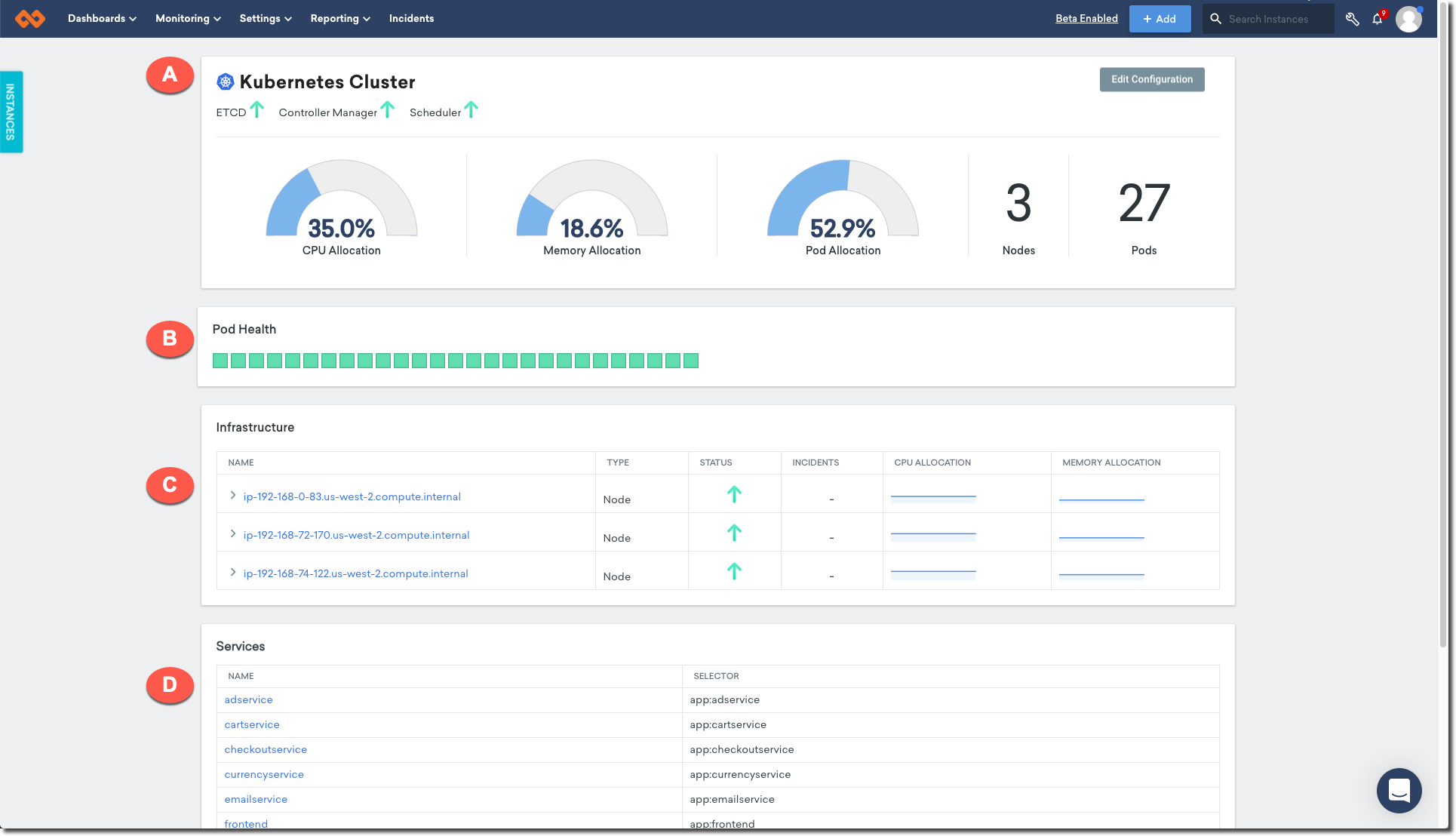Open the wrench tools icon
This screenshot has height=836, width=1456.
1352,19
